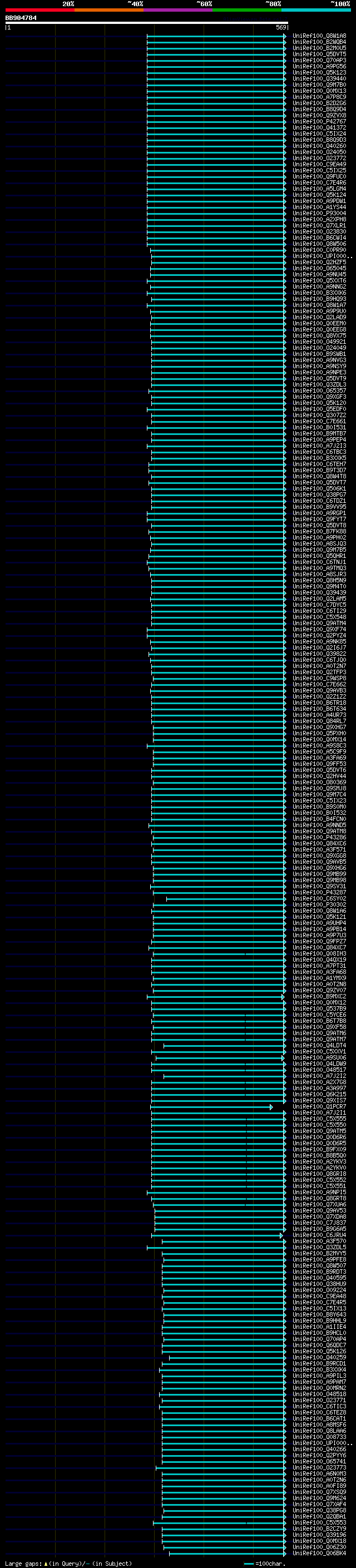The height and width of the screenshot is (1568, 356).
Task: Open hit UniRef100_Q8W1A8
Action: 319,36
